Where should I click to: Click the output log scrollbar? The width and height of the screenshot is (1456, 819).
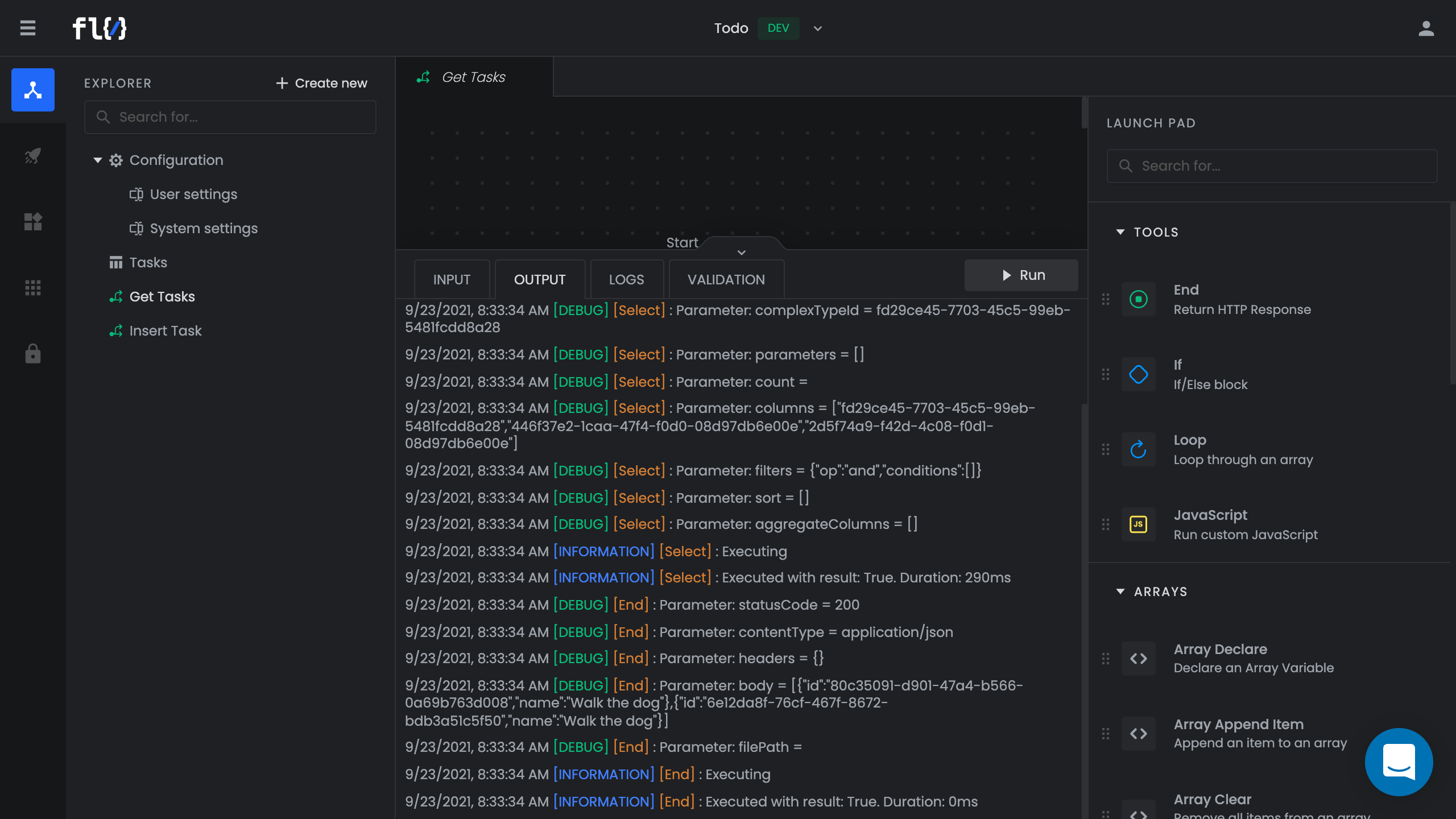pos(1084,611)
